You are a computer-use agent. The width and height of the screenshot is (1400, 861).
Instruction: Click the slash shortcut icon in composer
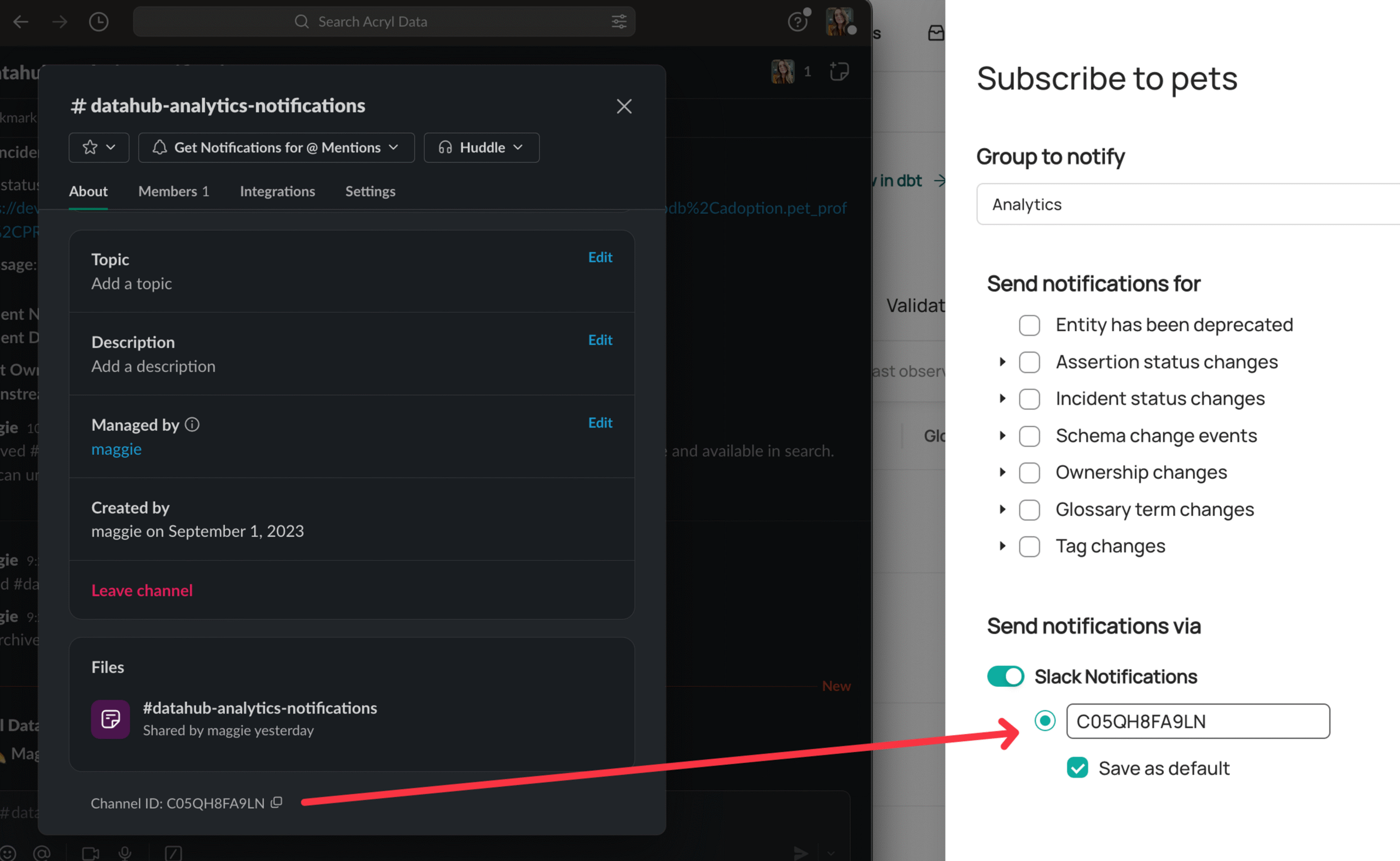tap(173, 853)
